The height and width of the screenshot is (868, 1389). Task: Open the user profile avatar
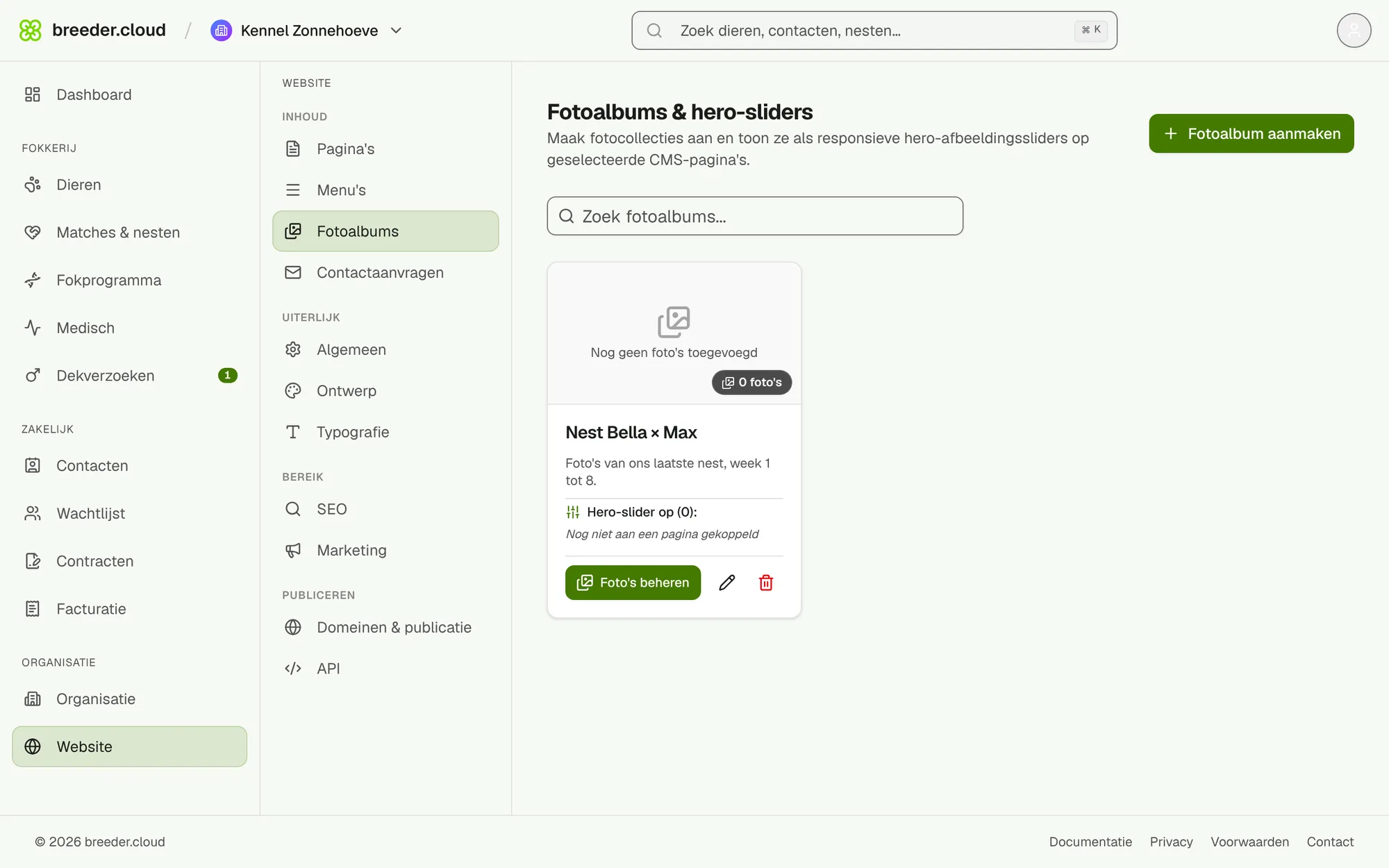tap(1354, 31)
